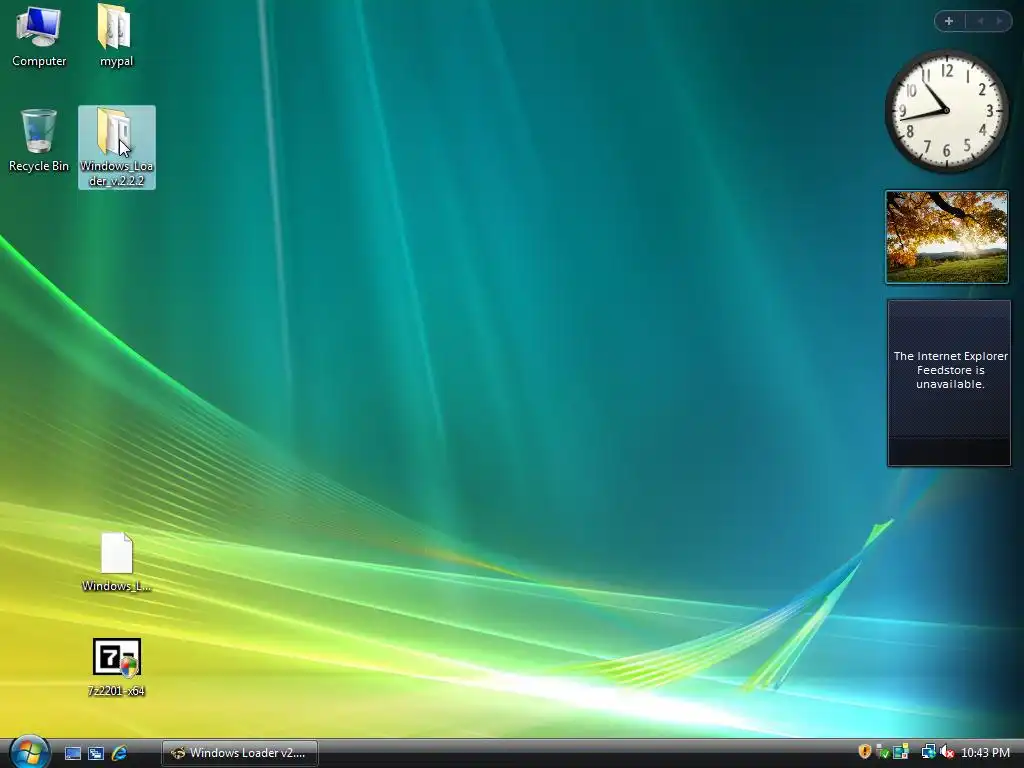Click the Windows Security alert shield tray icon
This screenshot has height=768, width=1024.
(865, 752)
